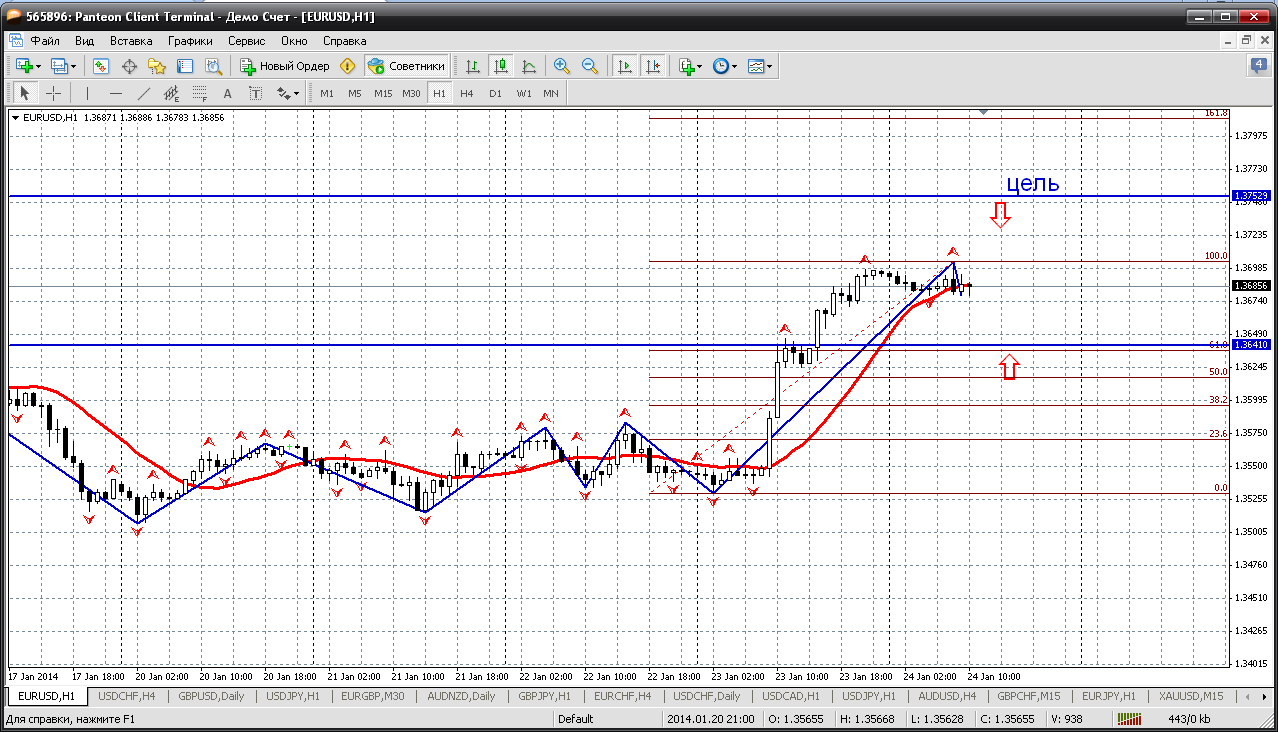The image size is (1278, 732).
Task: Click the zoom in magnifier icon
Action: (562, 66)
